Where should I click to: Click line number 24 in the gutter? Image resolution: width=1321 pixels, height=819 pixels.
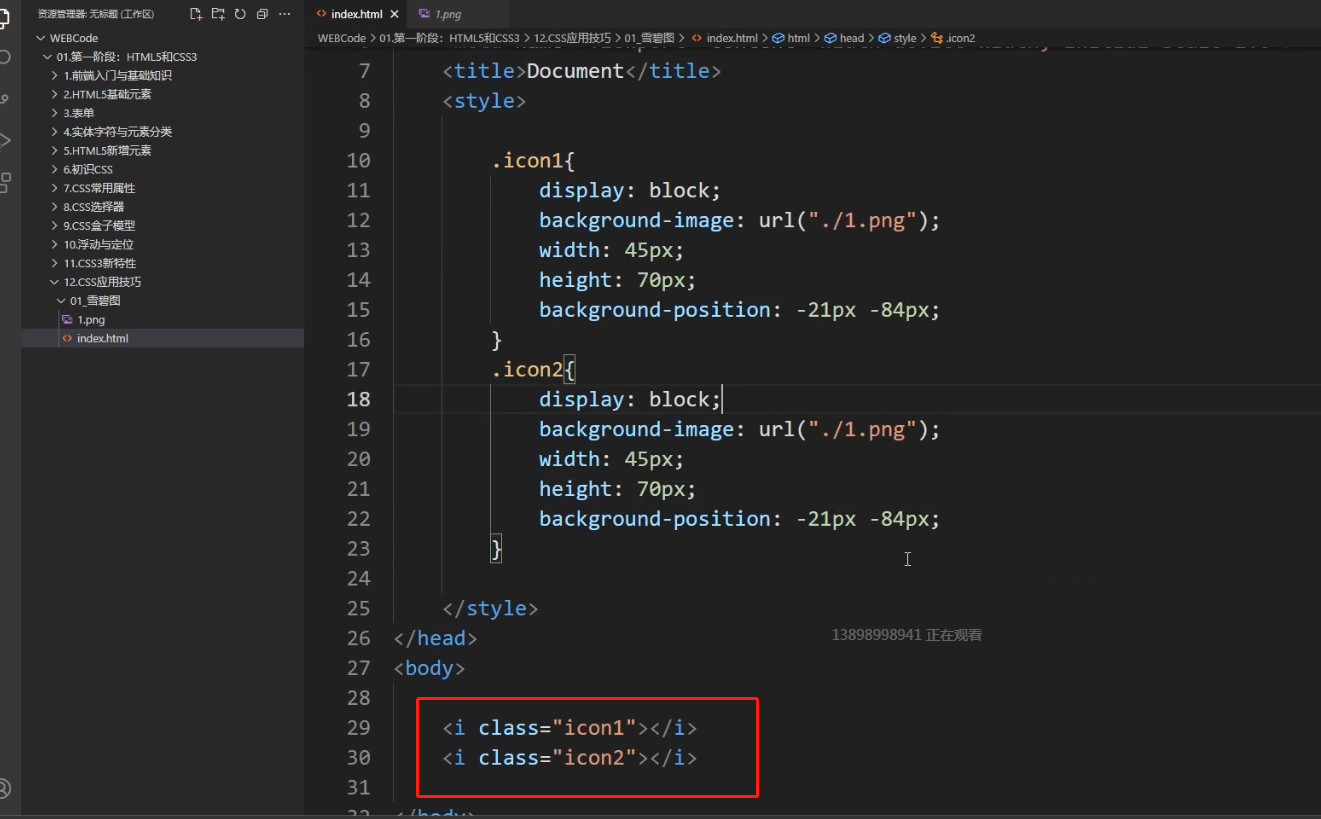tap(358, 578)
